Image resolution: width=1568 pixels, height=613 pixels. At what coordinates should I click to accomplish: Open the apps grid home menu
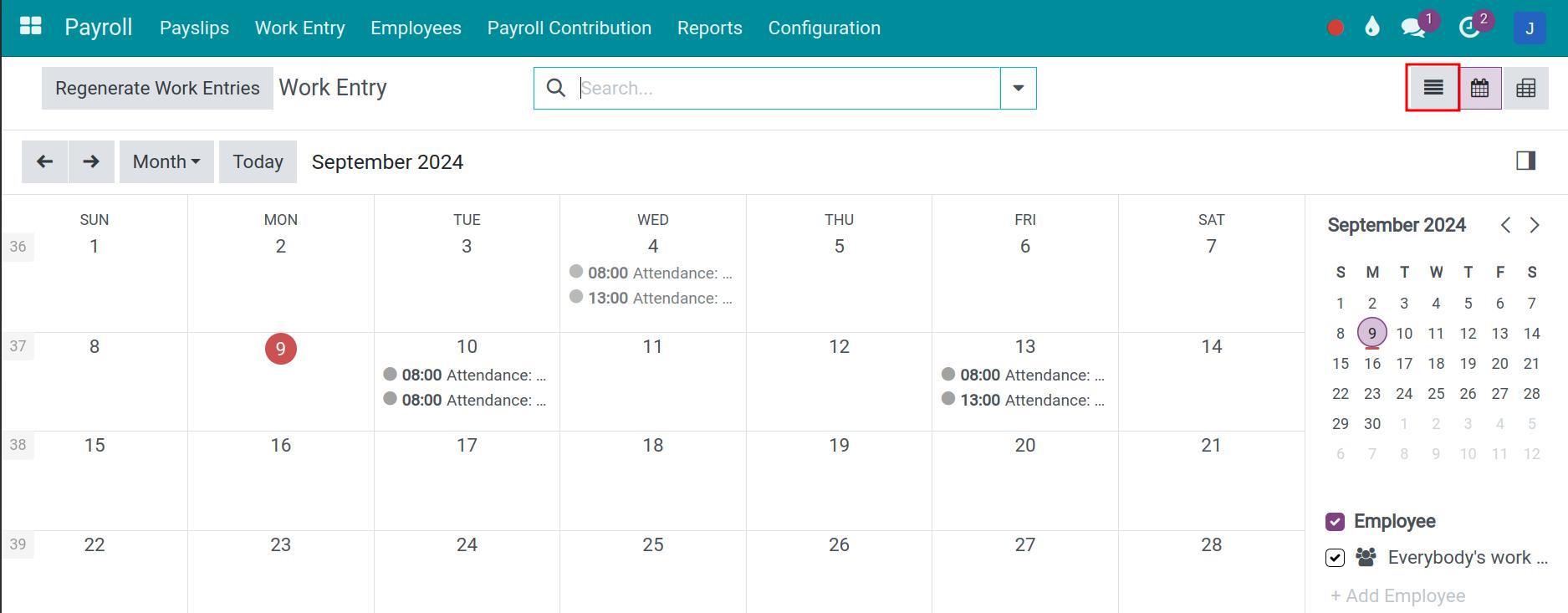coord(30,27)
